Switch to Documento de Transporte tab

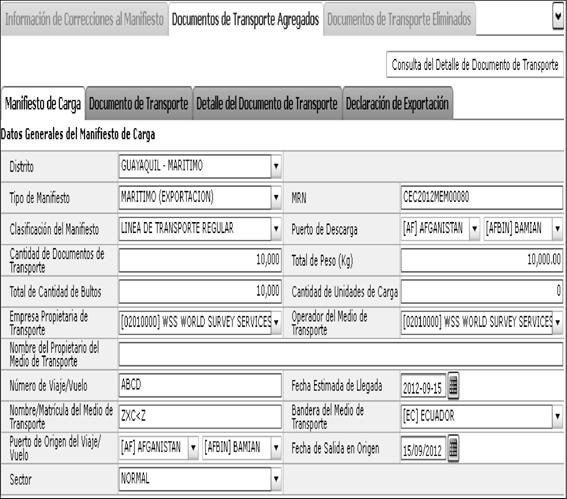(139, 103)
